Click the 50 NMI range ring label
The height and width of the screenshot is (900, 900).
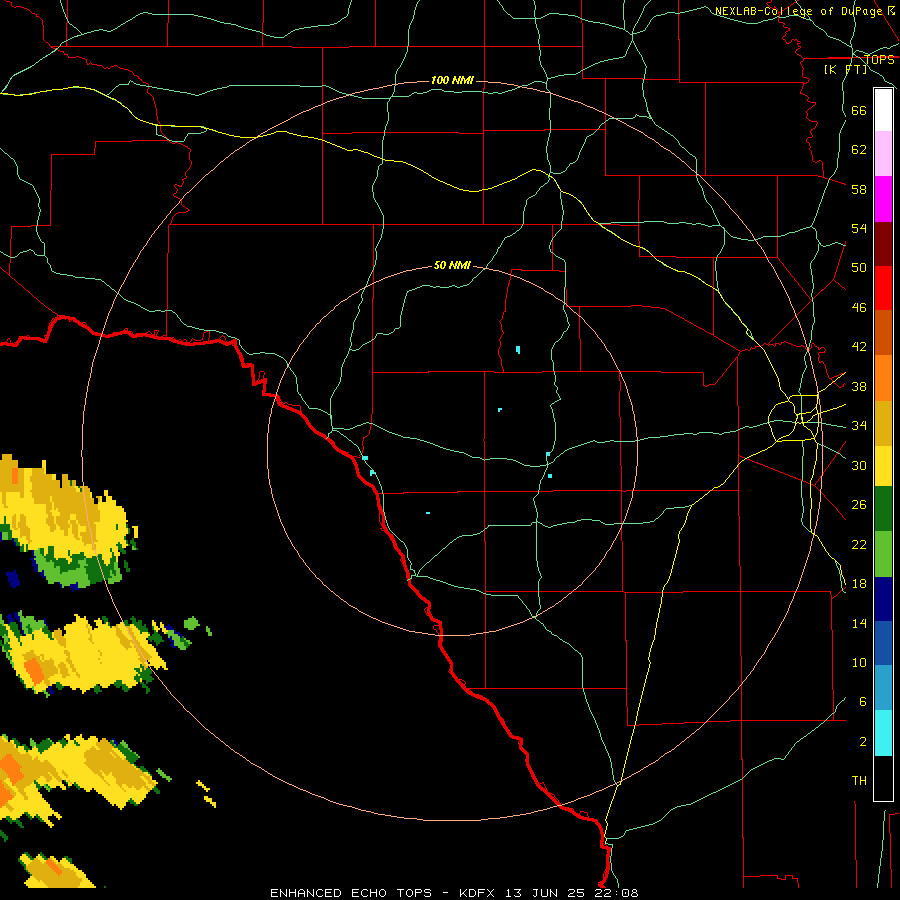tap(452, 265)
